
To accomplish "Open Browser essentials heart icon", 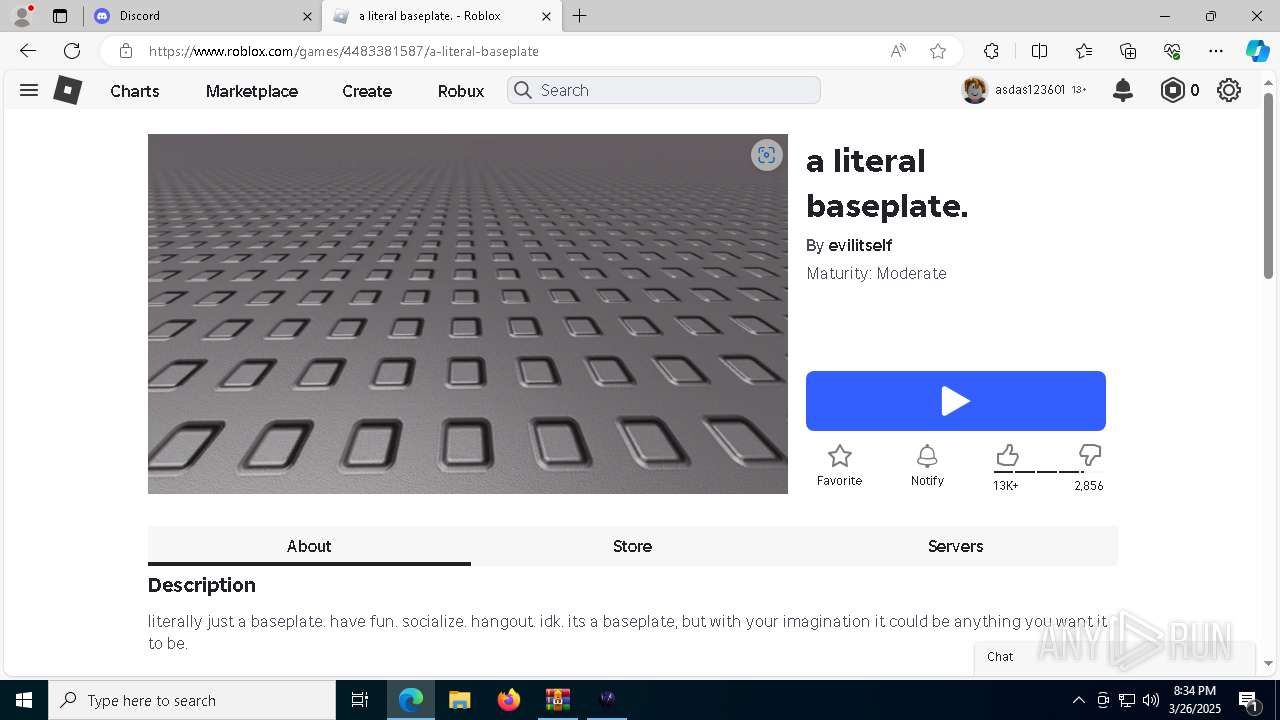I will point(1172,51).
